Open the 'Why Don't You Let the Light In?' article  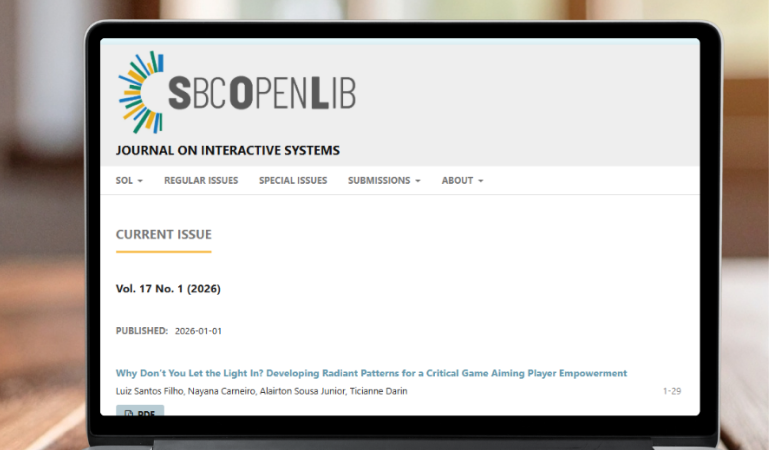point(371,373)
